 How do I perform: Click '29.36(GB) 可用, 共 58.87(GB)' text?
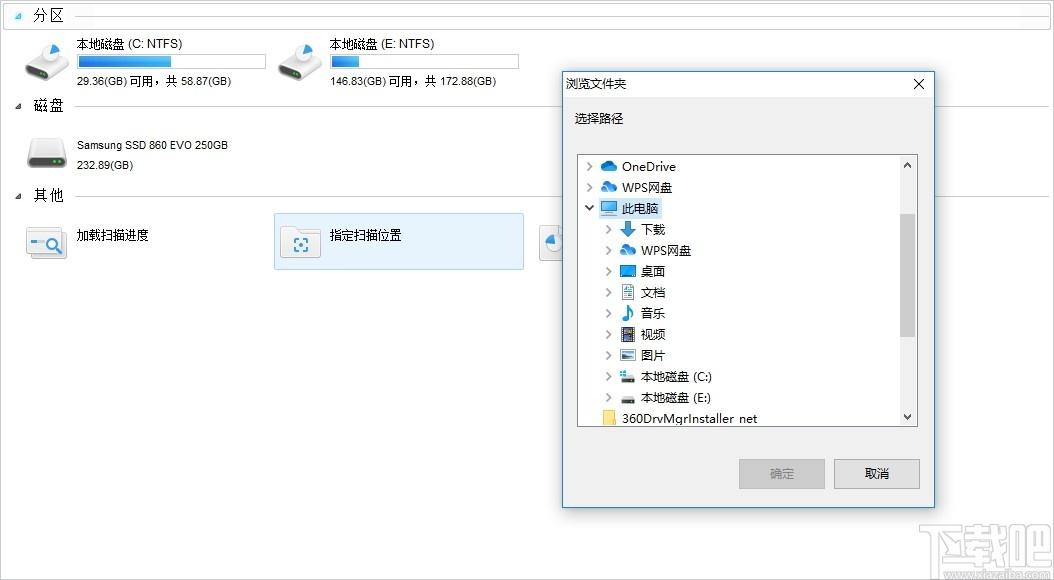coord(154,81)
